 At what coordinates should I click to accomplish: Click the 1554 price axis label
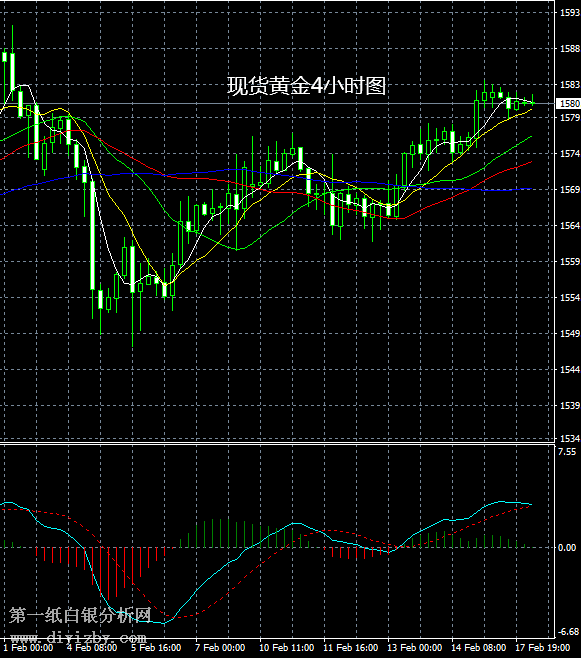coord(570,298)
